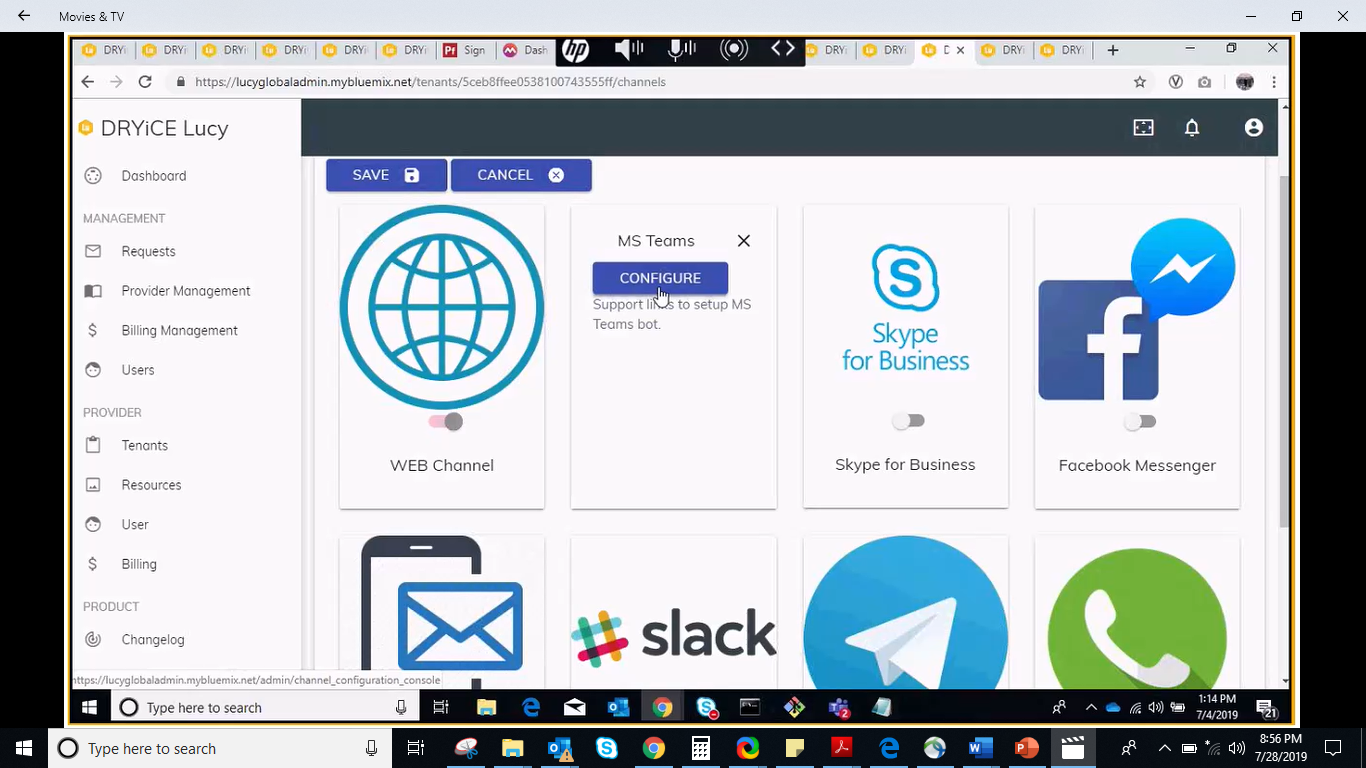This screenshot has height=768, width=1366.
Task: Open Adobe Acrobat from the Windows taskbar
Action: click(842, 748)
